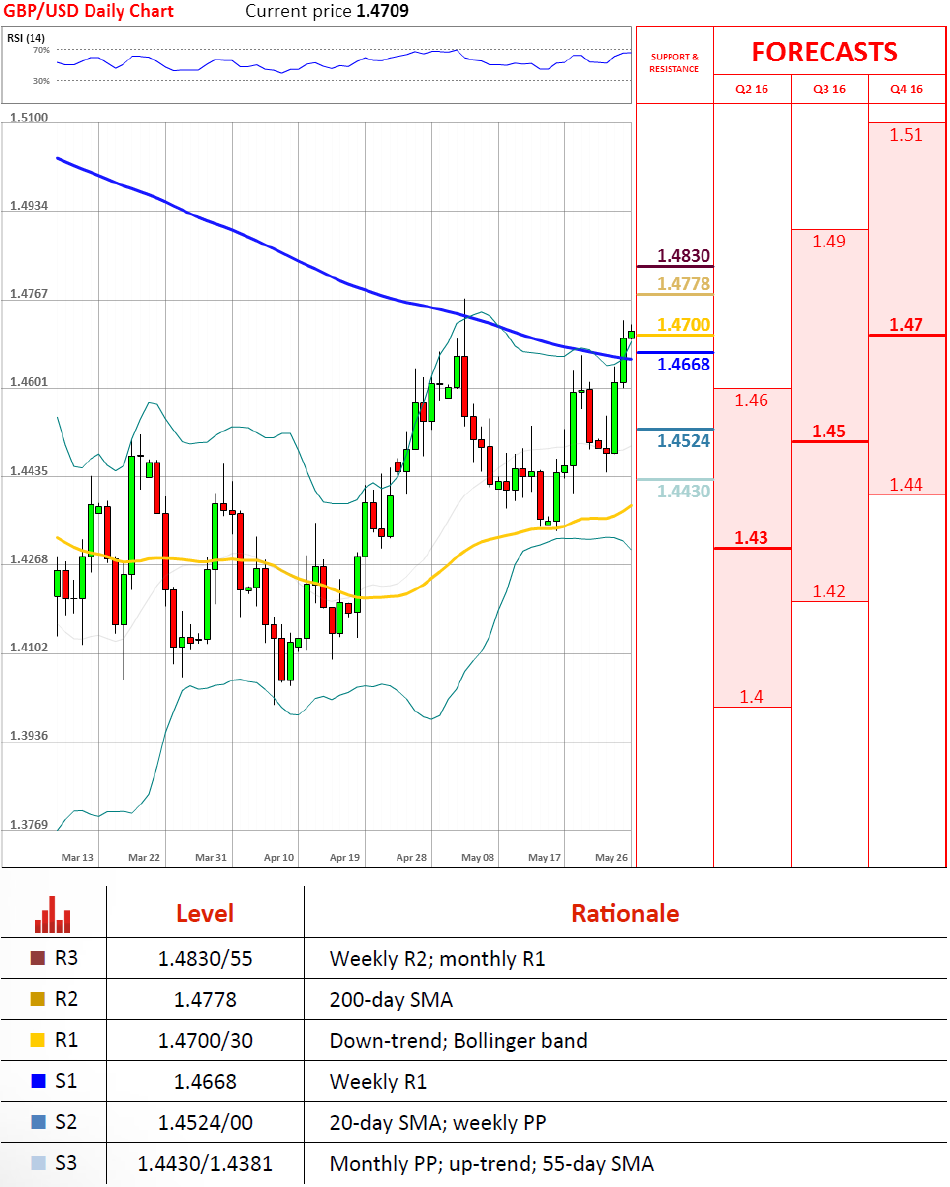The height and width of the screenshot is (1187, 950).
Task: Click the 1.4700 resistance level label
Action: click(684, 325)
